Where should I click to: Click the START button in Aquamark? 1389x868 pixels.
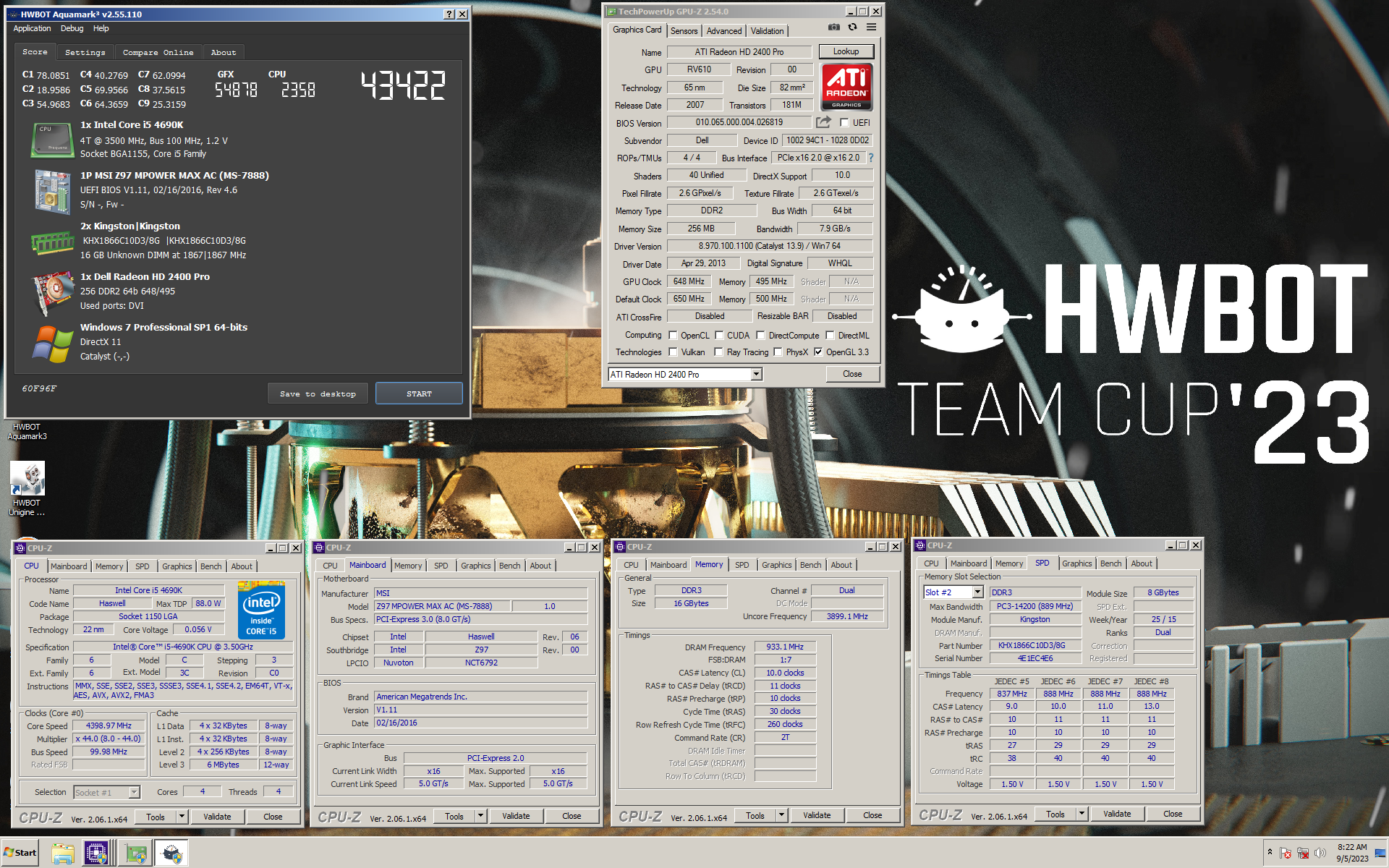pos(419,394)
